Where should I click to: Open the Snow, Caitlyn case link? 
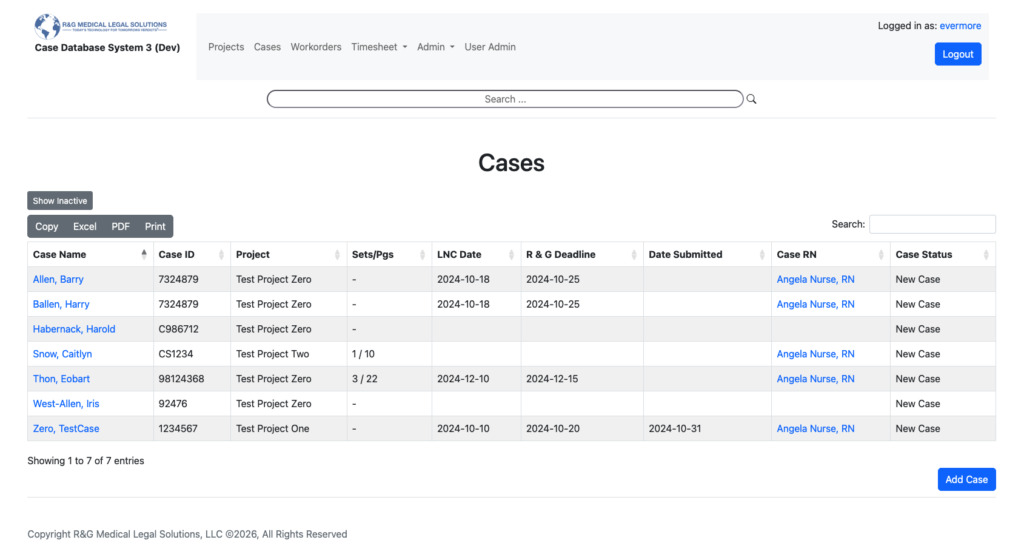tap(62, 354)
